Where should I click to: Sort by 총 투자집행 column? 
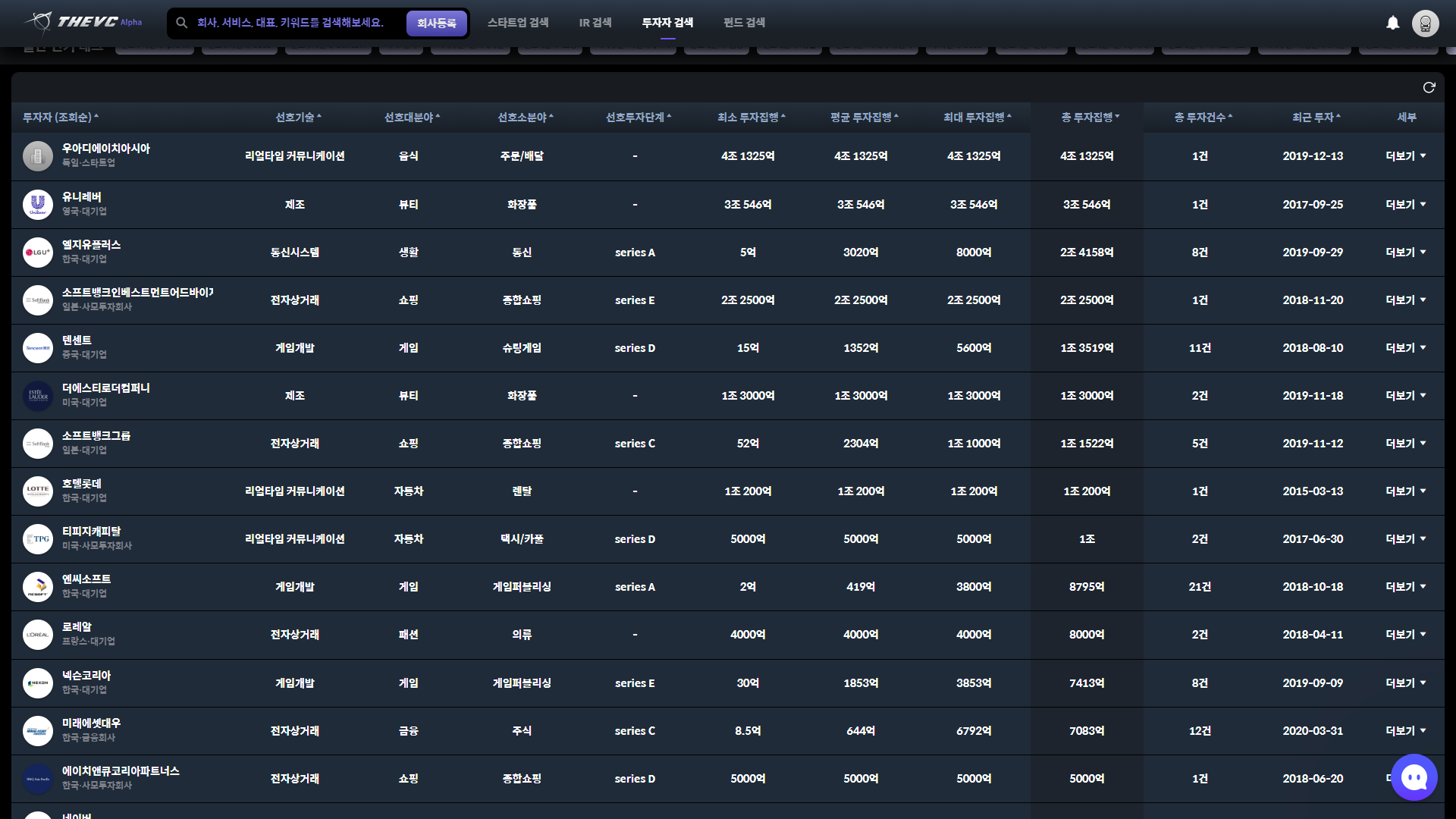(x=1090, y=118)
